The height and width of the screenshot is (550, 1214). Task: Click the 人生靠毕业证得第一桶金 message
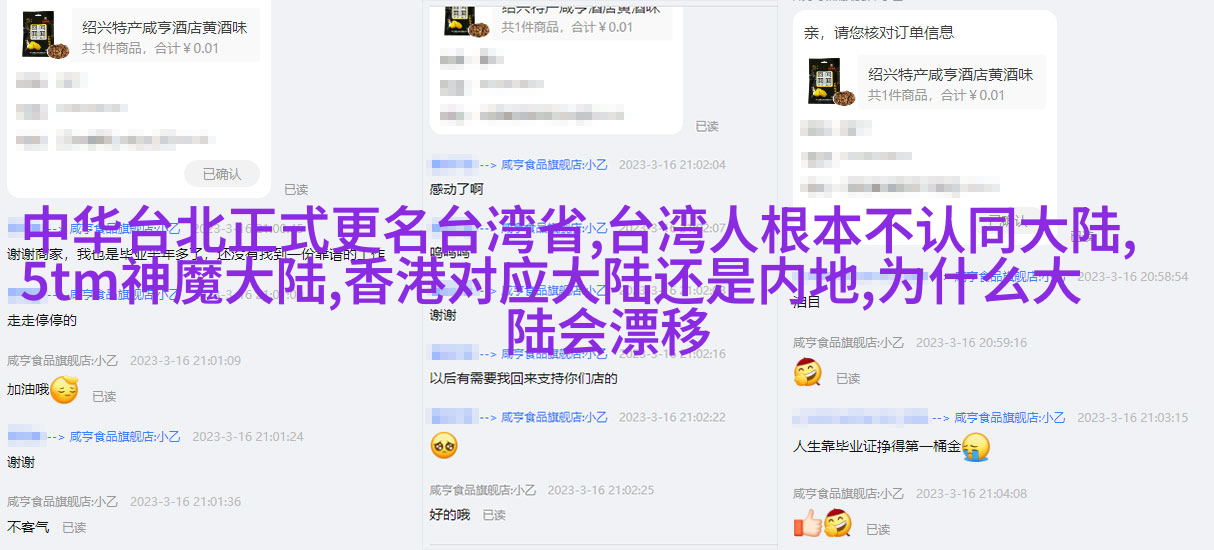[x=877, y=446]
